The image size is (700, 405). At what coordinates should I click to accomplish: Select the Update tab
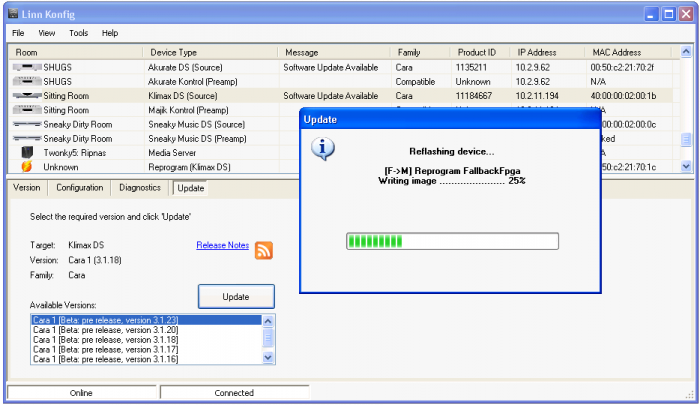click(x=191, y=188)
